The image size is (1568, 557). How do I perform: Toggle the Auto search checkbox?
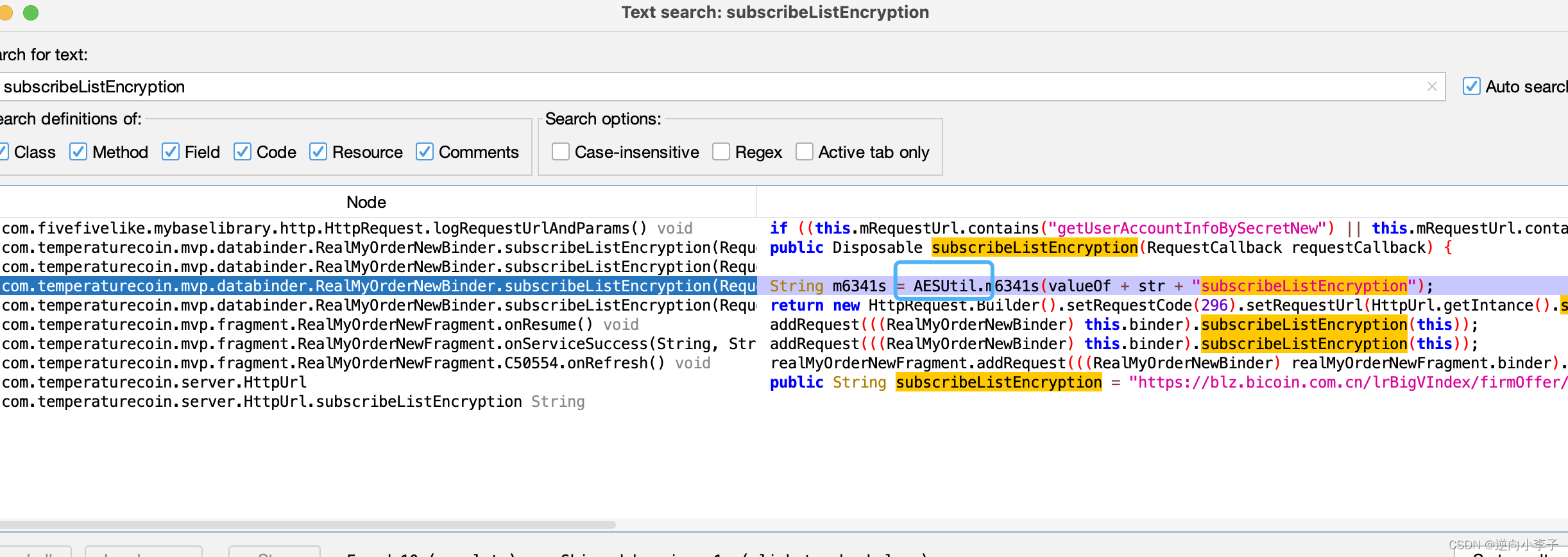tap(1472, 87)
